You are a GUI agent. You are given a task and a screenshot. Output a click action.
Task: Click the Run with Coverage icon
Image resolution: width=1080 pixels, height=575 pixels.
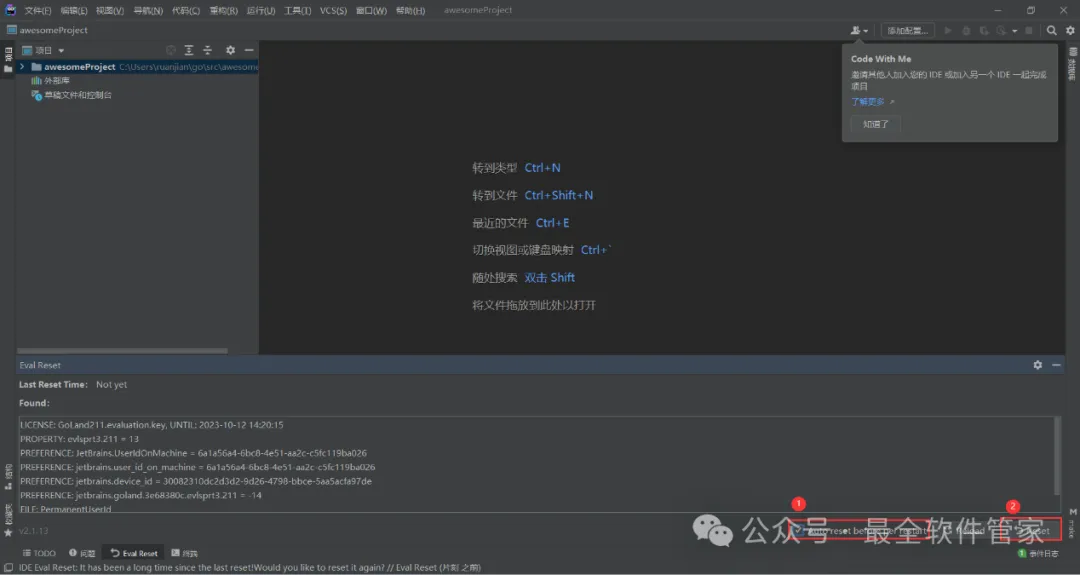pos(984,30)
